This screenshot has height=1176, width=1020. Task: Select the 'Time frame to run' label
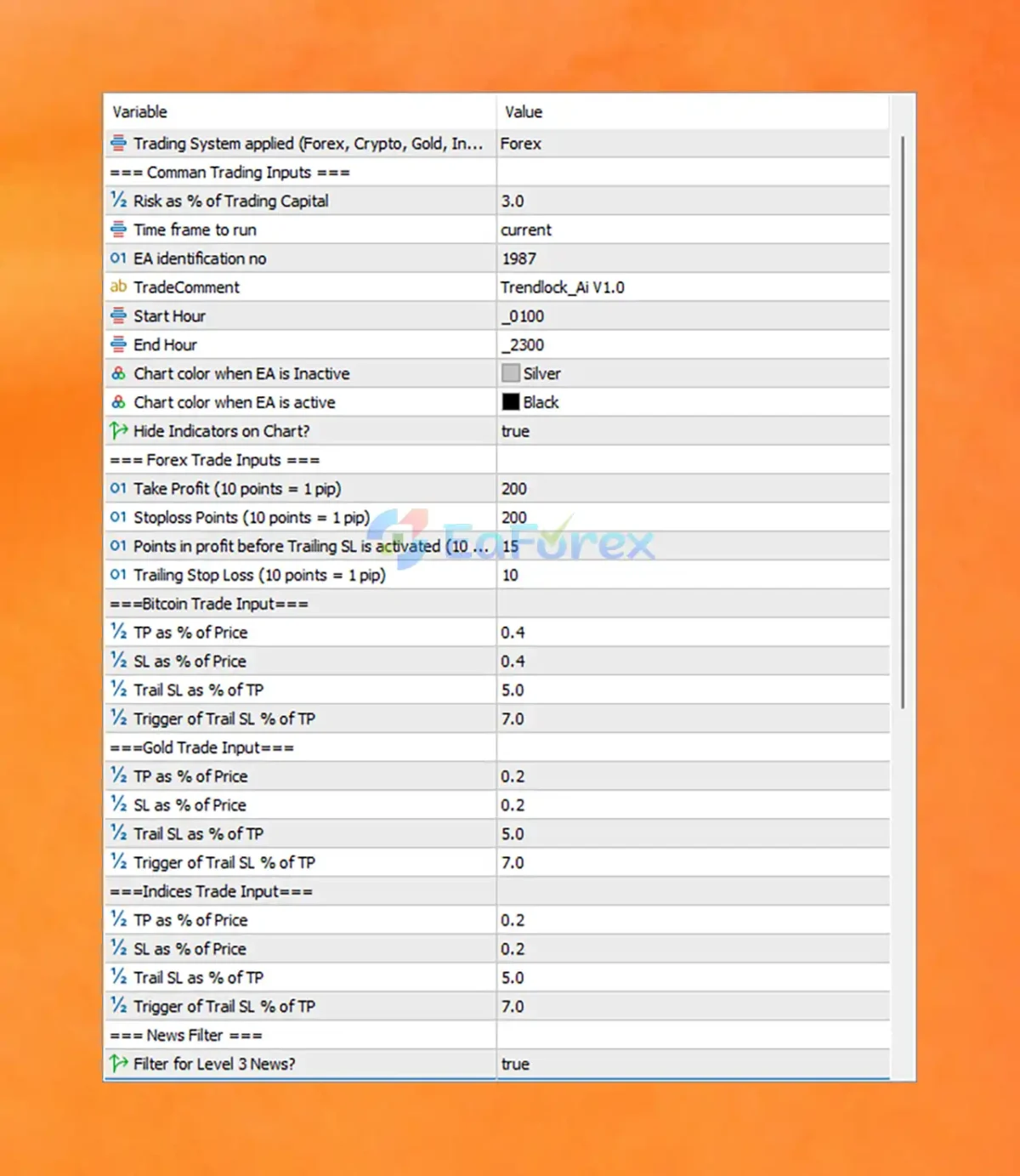pyautogui.click(x=195, y=230)
